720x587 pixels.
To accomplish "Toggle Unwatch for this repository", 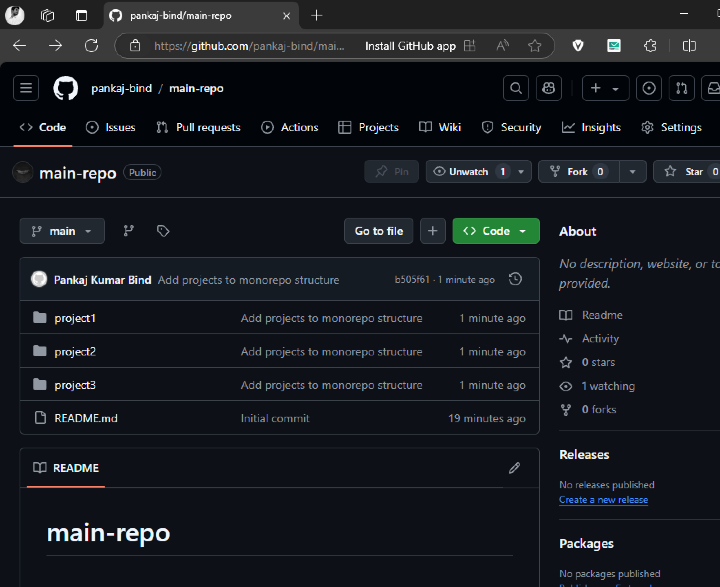I will 468,171.
